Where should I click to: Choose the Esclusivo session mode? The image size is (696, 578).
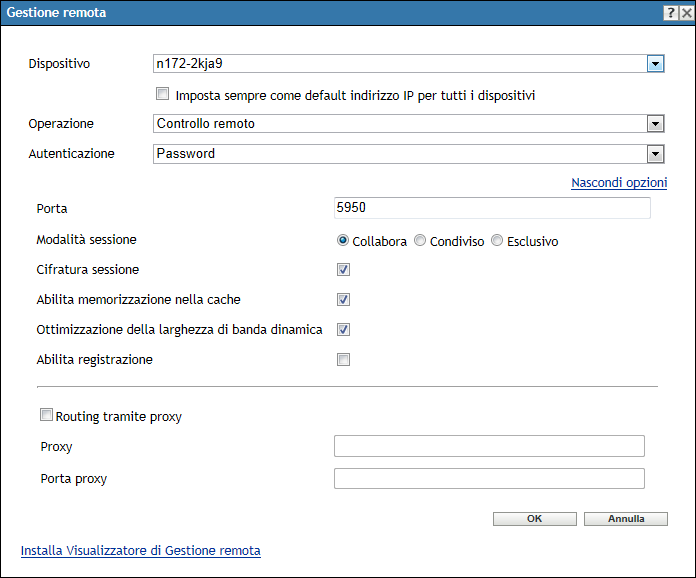497,241
